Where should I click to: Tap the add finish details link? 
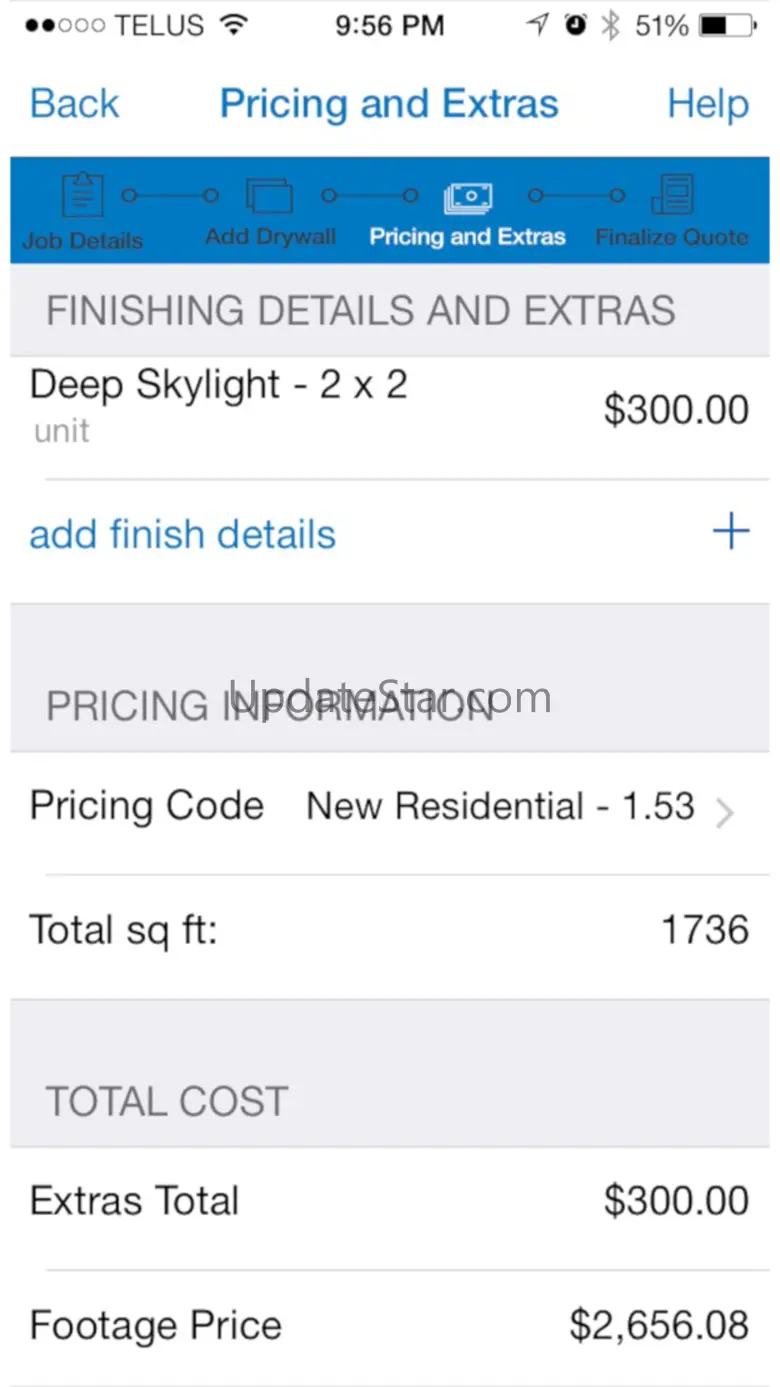[x=183, y=535]
